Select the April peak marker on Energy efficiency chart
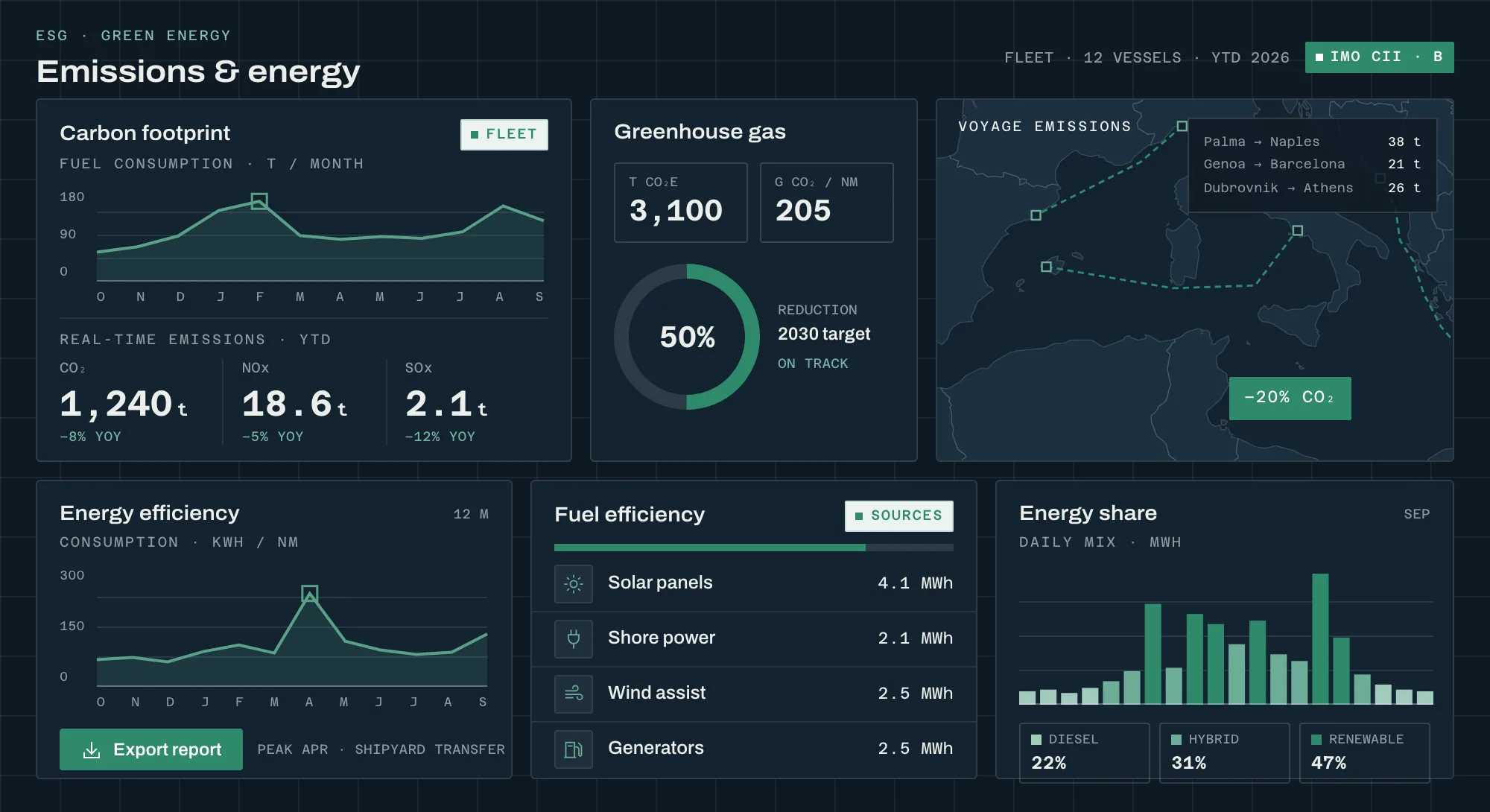The height and width of the screenshot is (812, 1490). tap(310, 594)
